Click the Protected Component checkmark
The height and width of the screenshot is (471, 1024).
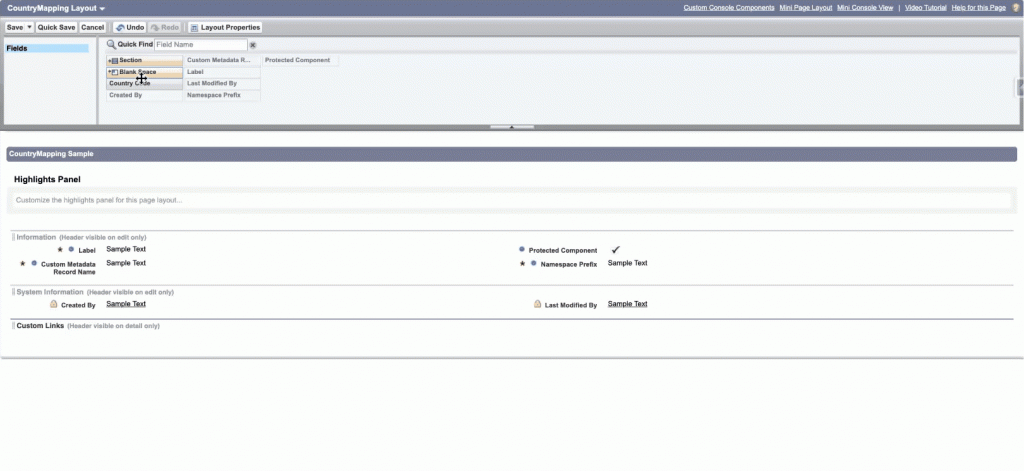[616, 249]
